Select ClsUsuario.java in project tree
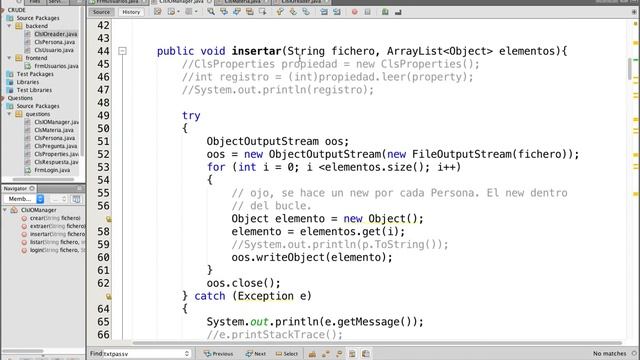Image resolution: width=640 pixels, height=360 pixels. tap(54, 50)
